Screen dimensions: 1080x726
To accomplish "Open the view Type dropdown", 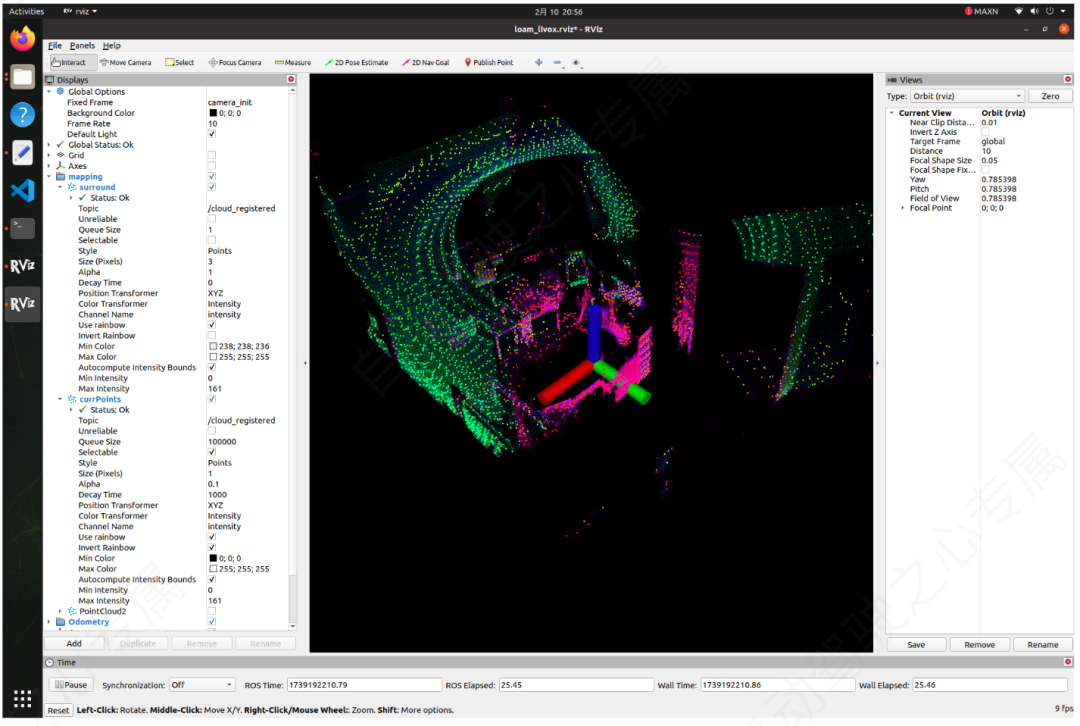I will (967, 96).
